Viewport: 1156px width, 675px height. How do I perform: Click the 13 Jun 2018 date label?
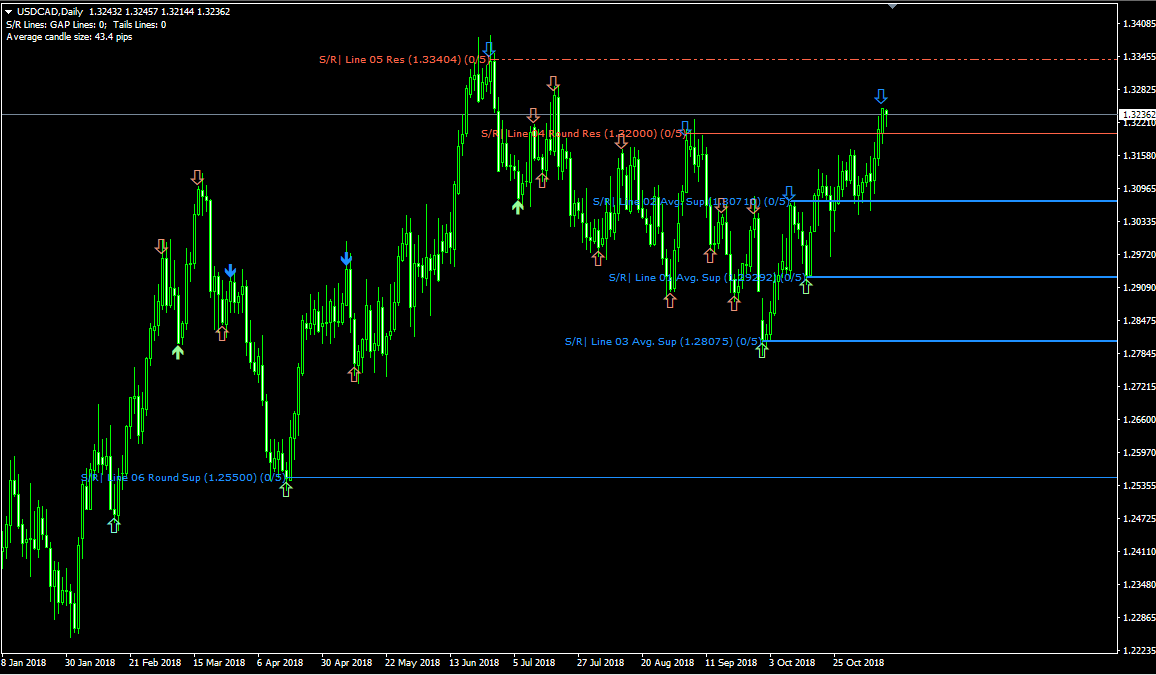(473, 662)
